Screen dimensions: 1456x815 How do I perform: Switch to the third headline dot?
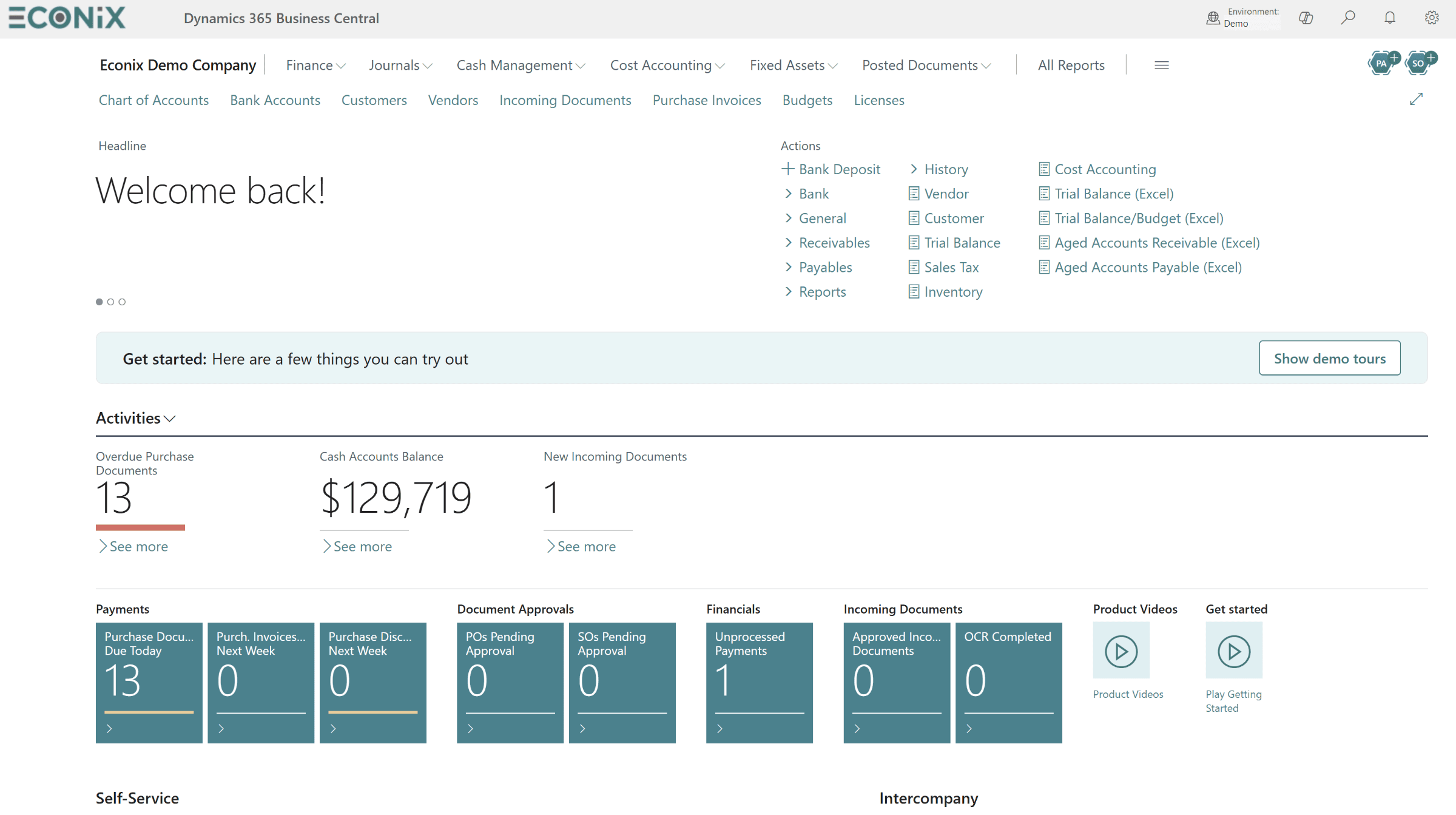(122, 302)
